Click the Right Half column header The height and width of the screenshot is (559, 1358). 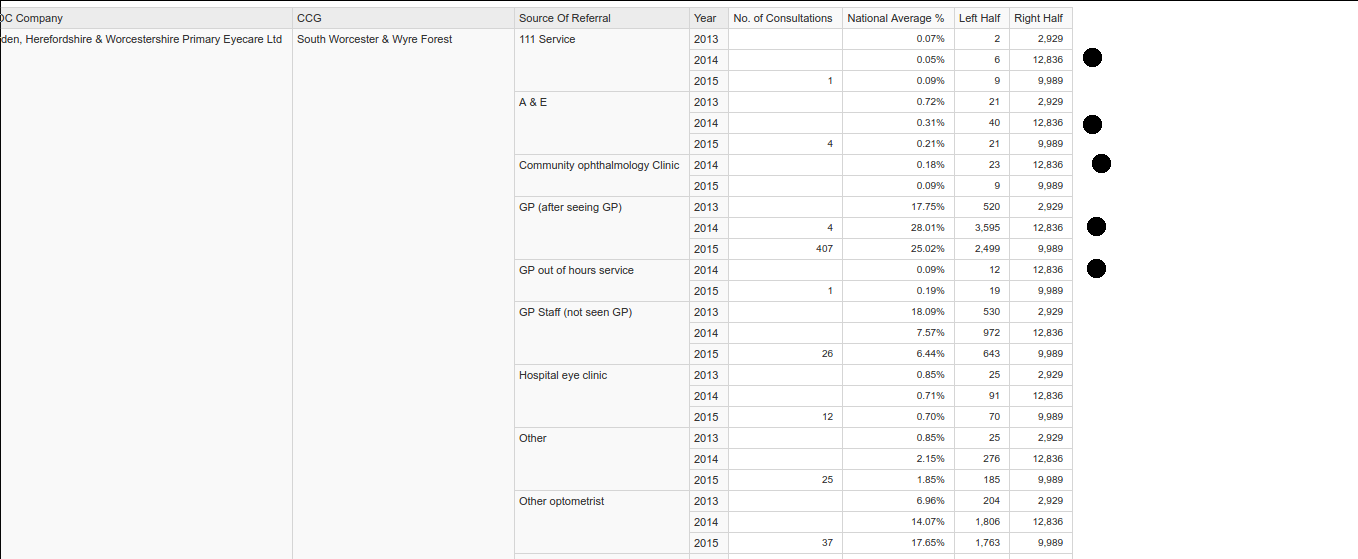click(x=1040, y=18)
